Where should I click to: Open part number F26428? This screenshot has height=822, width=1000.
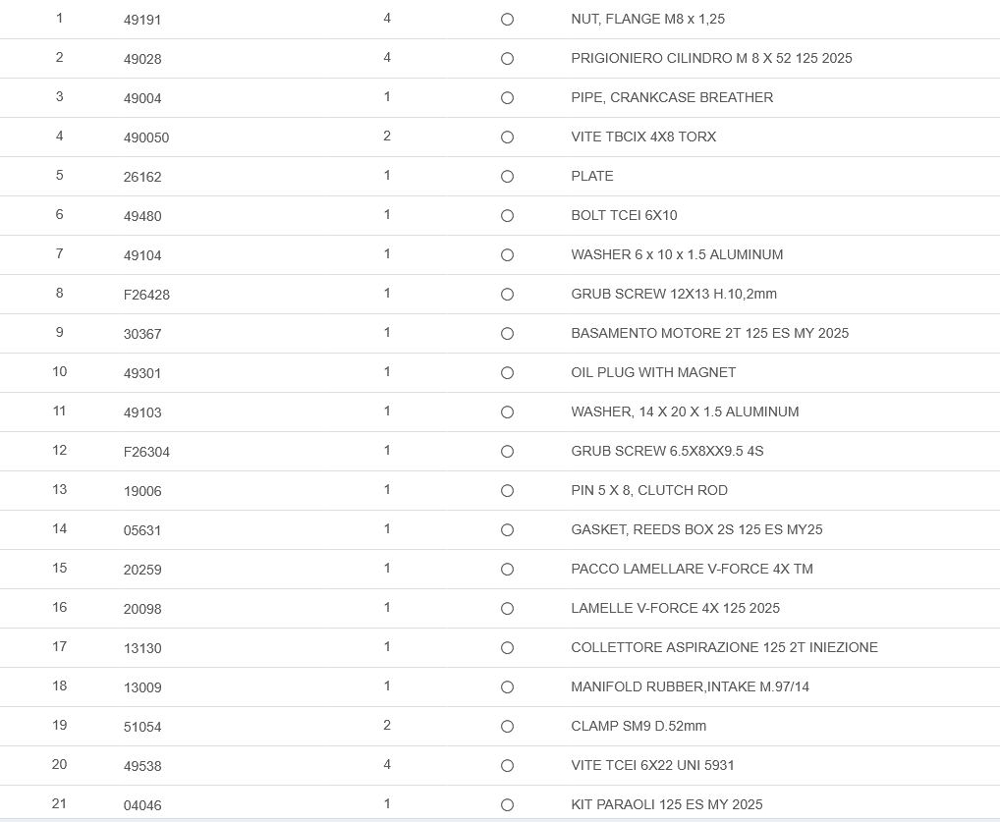point(146,295)
